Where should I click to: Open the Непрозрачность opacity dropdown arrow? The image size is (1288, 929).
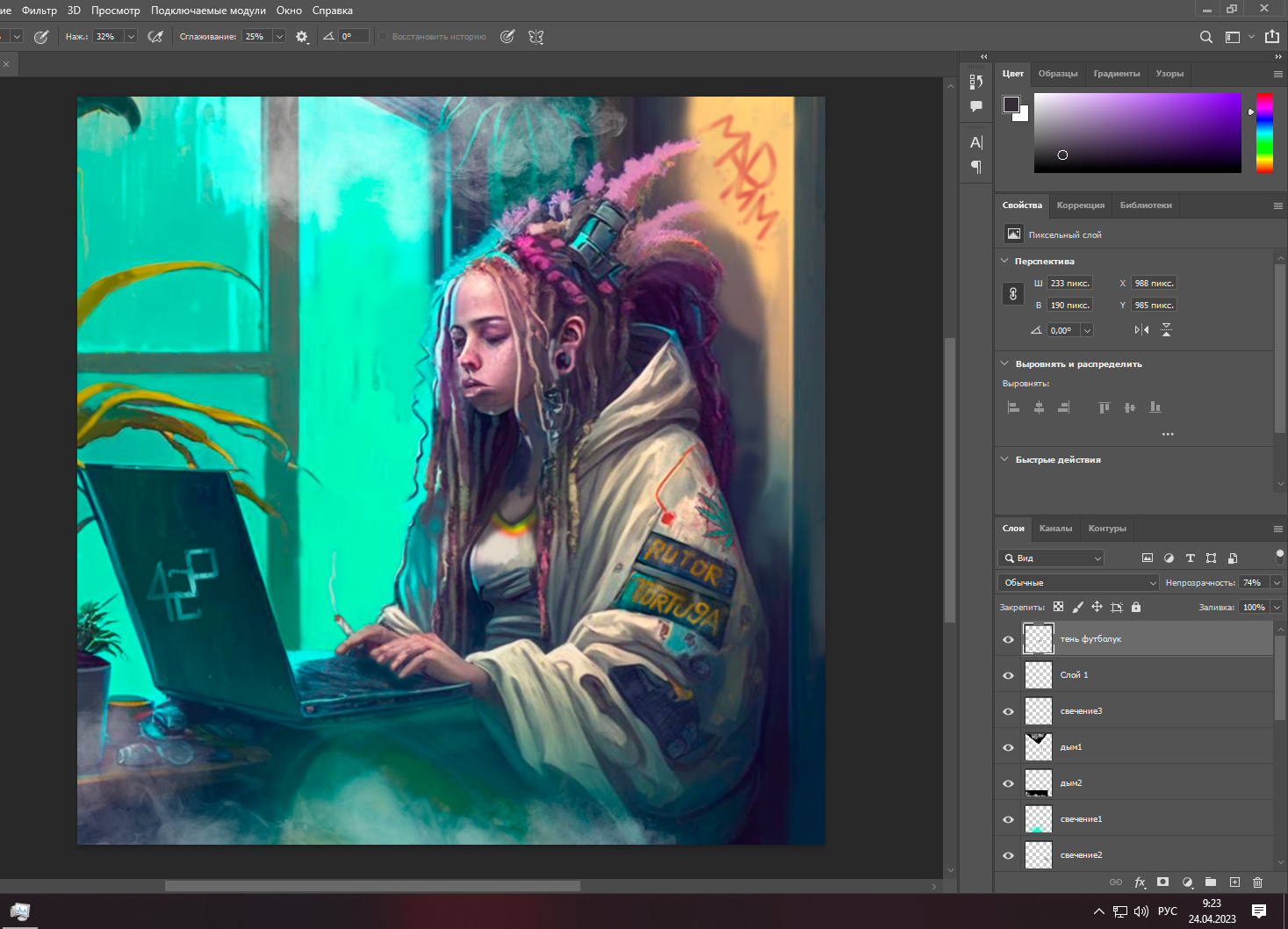[x=1277, y=583]
